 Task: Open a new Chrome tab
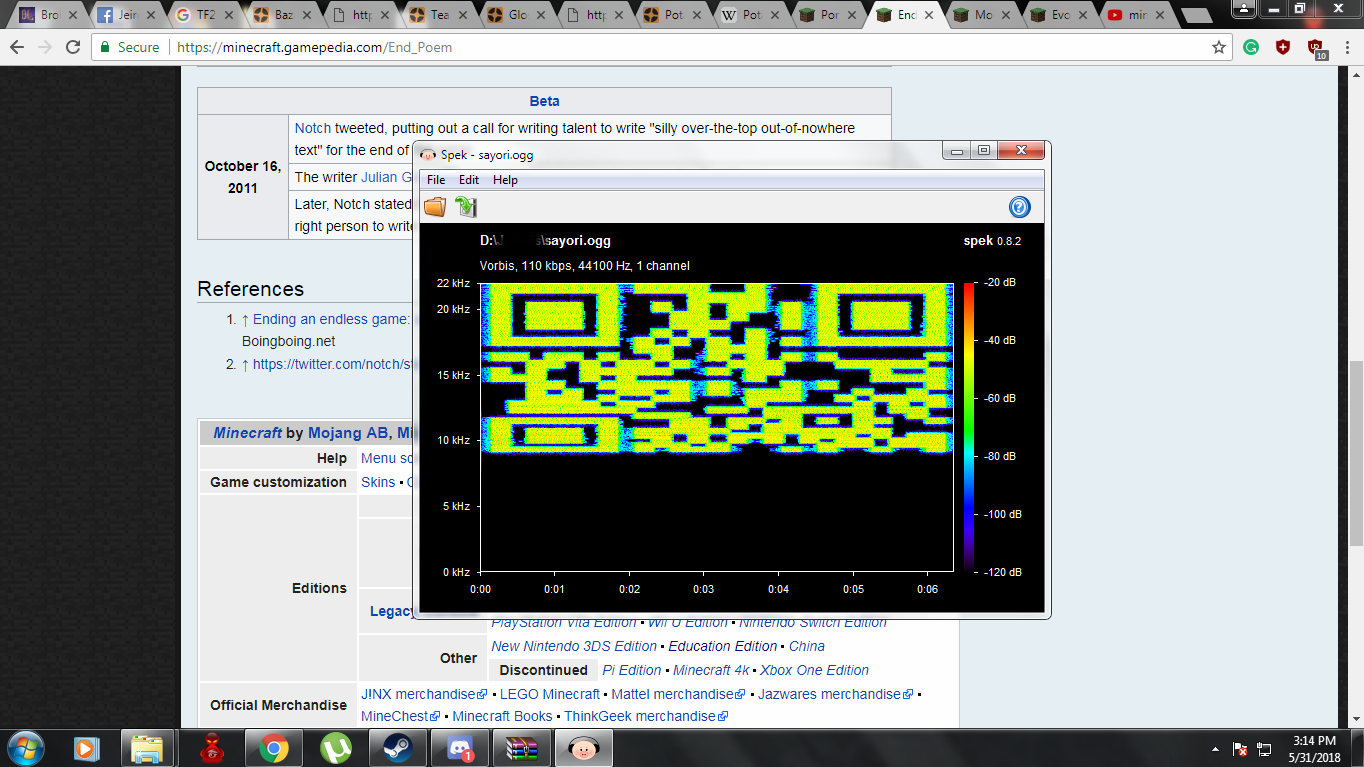point(1196,16)
